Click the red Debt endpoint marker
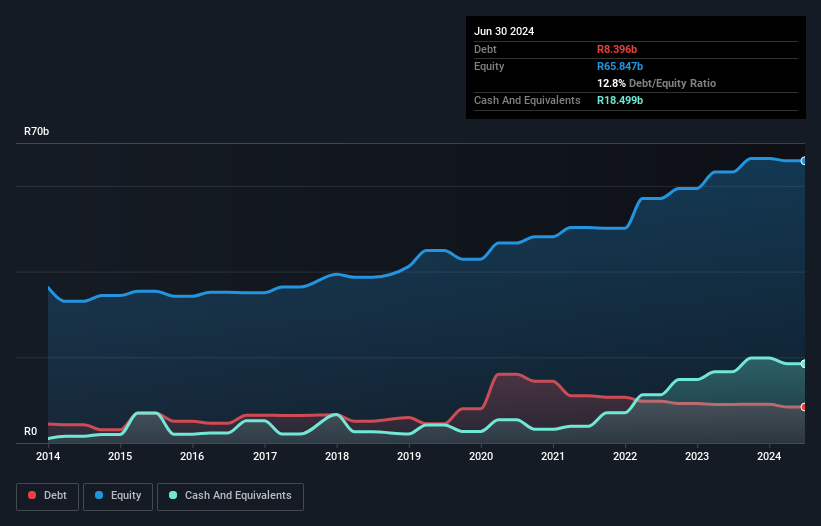Screen dimensions: 821x526 [x=803, y=407]
